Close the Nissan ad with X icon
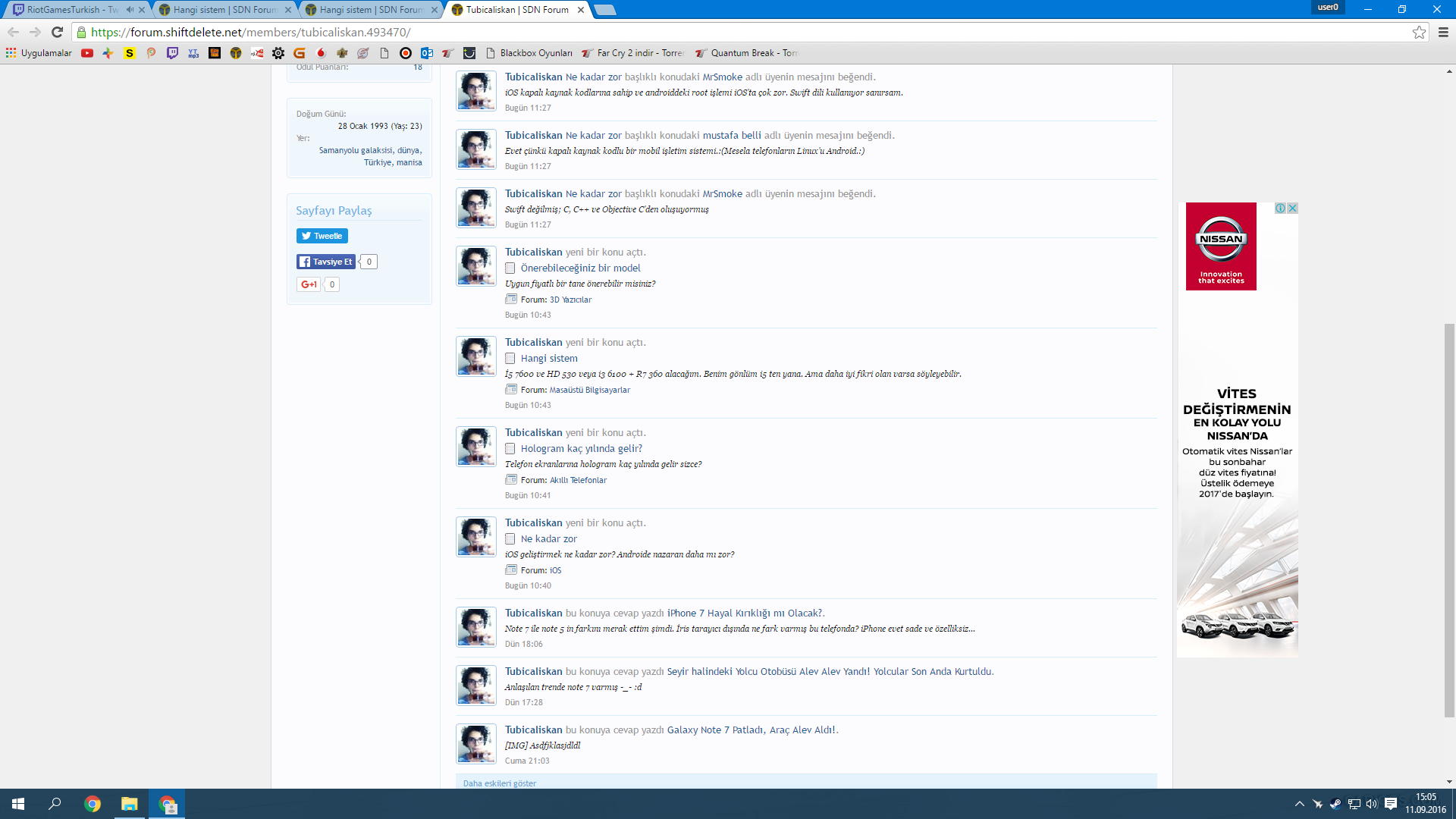This screenshot has height=819, width=1456. click(1292, 208)
